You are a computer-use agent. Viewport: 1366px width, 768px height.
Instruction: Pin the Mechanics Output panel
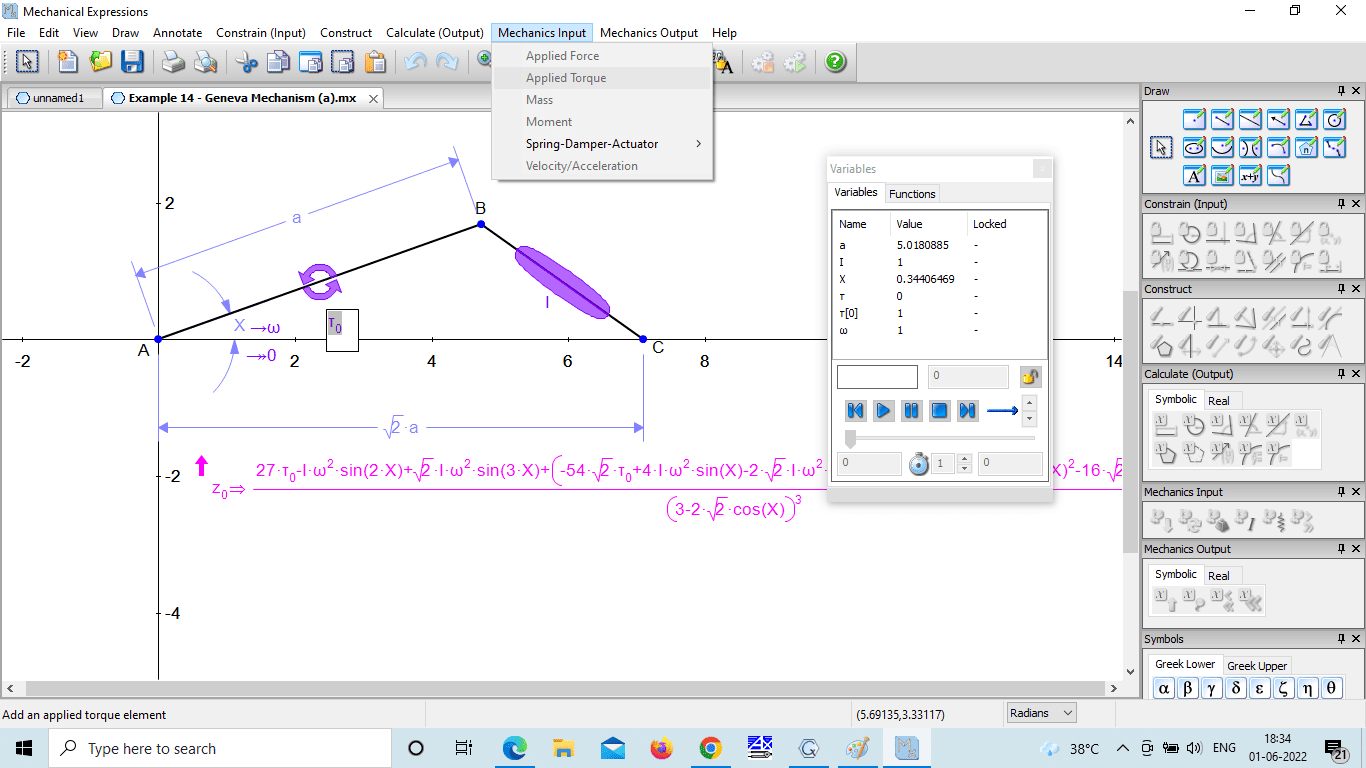[x=1341, y=549]
